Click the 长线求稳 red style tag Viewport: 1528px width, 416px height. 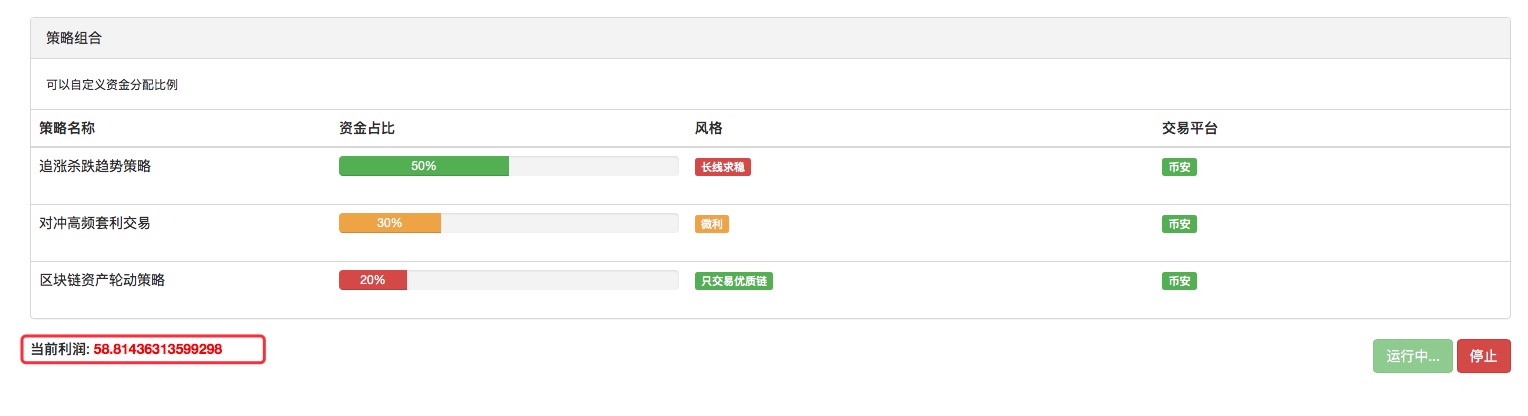click(x=723, y=167)
